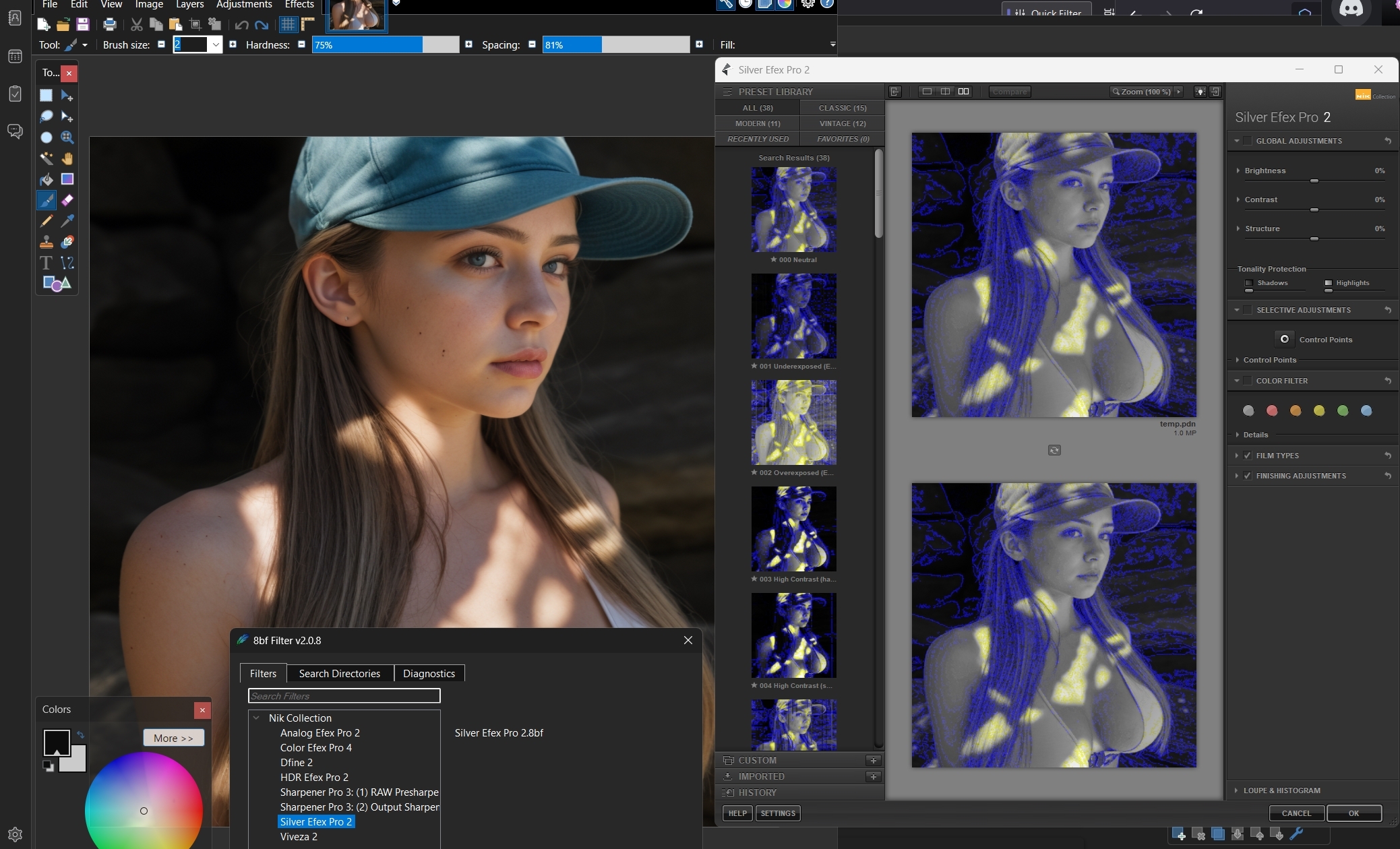Select the Pencil tool
This screenshot has height=849, width=1400.
point(46,221)
